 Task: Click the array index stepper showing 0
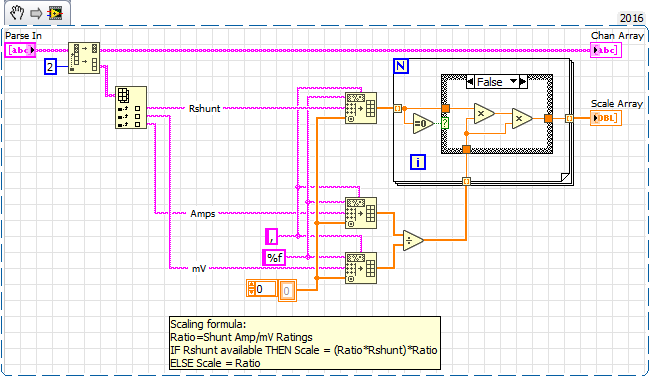click(x=262, y=289)
